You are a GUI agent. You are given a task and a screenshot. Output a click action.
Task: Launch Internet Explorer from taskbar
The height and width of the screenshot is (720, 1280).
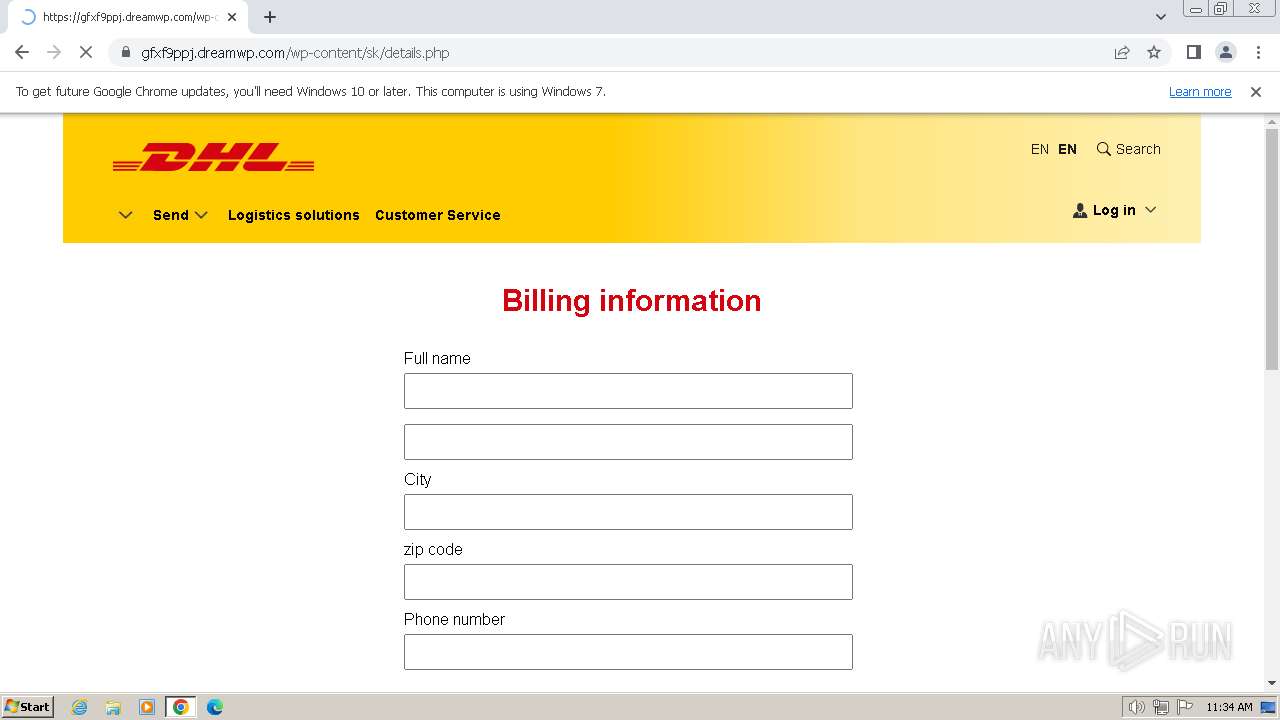coord(80,707)
